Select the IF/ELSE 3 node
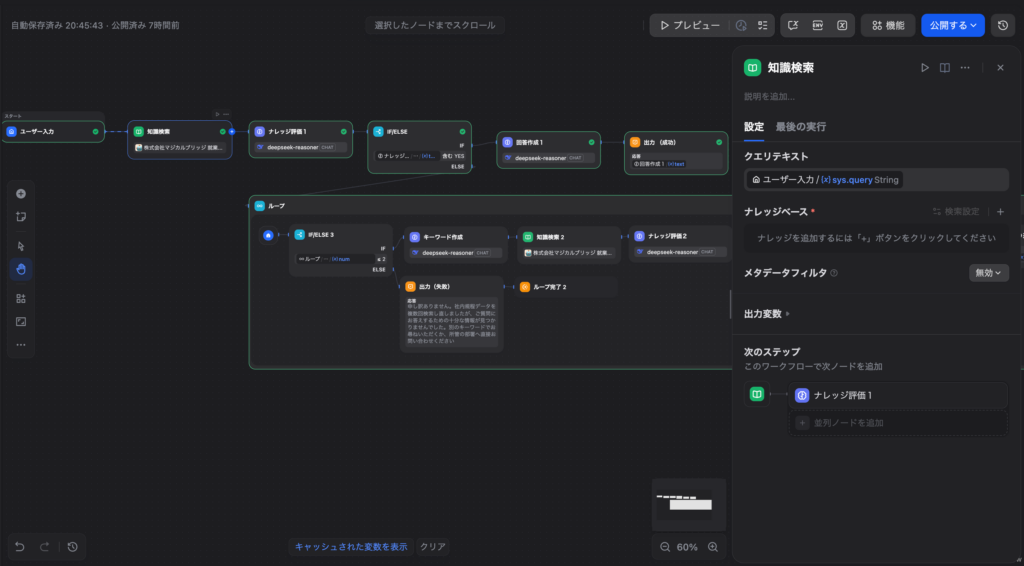Screen dimensions: 1024x566 click(341, 250)
